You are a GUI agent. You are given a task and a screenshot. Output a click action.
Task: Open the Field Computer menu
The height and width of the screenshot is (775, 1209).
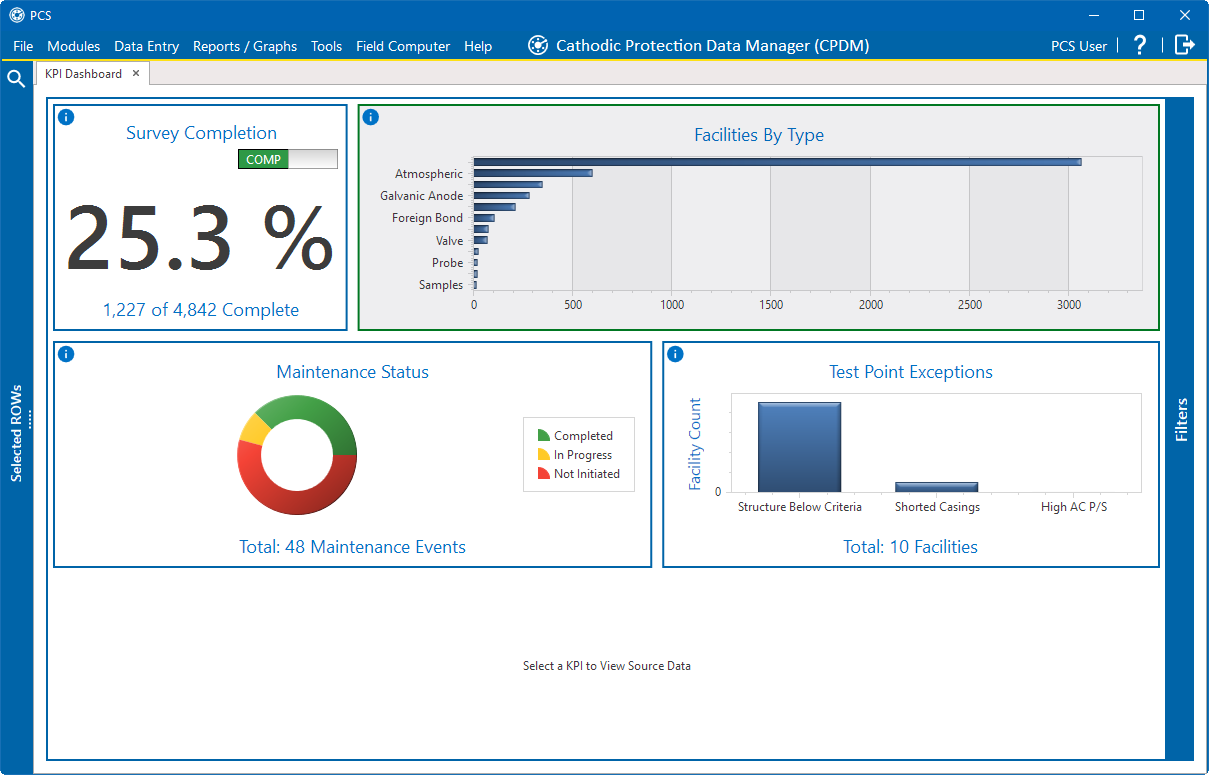[402, 46]
